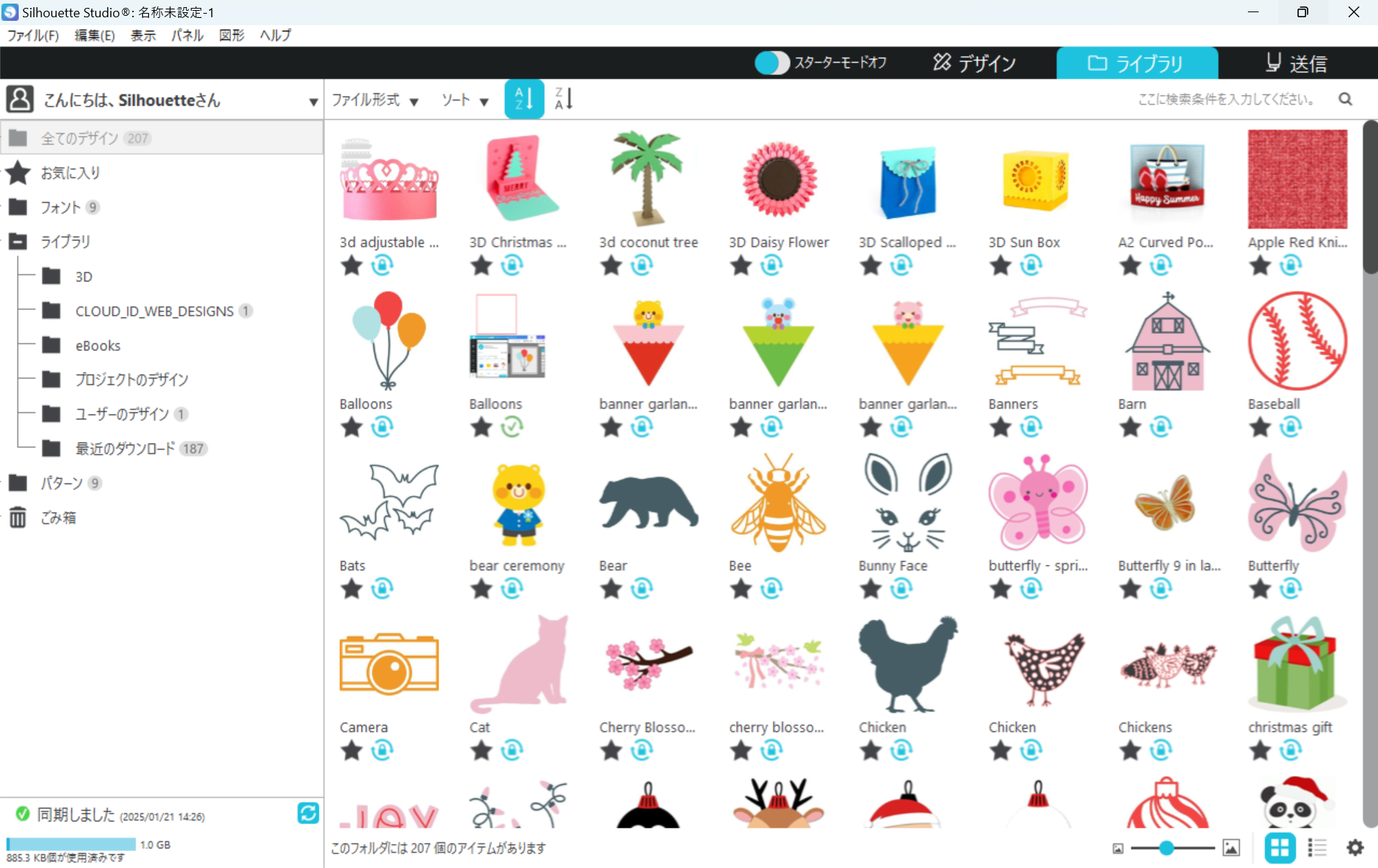Screen dimensions: 1378x868
Task: Click cloud icon under 3D Sun Box
Action: [x=1031, y=266]
